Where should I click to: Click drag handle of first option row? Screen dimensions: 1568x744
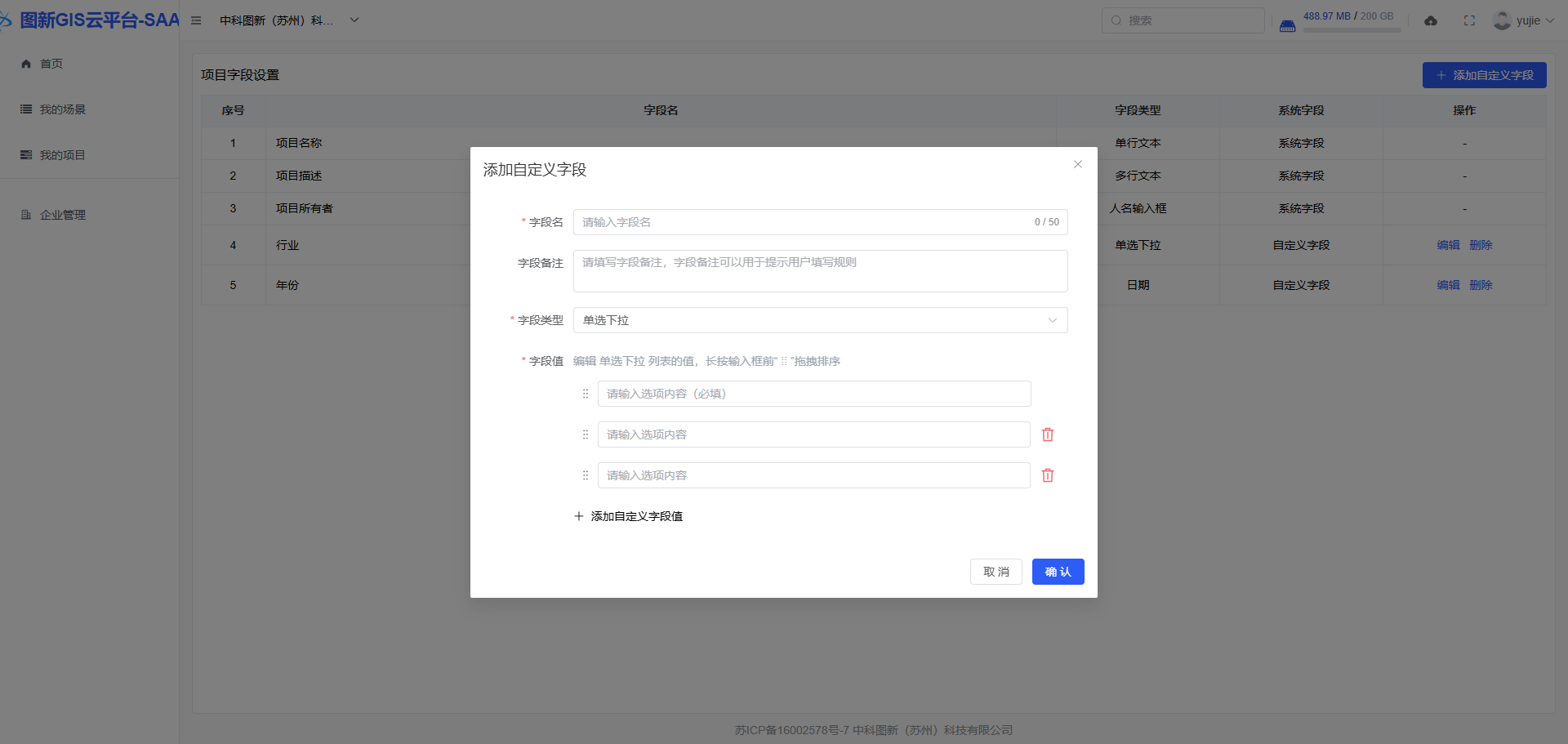click(585, 394)
